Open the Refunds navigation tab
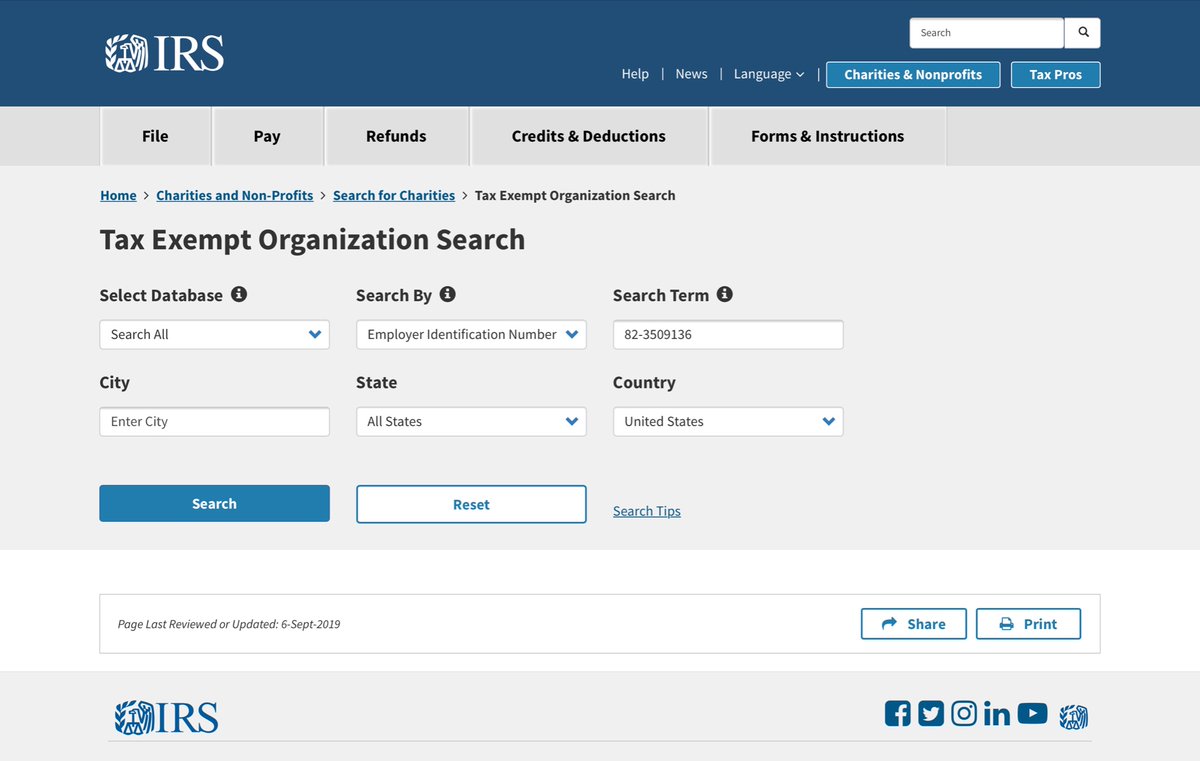The width and height of the screenshot is (1200, 761). click(396, 136)
